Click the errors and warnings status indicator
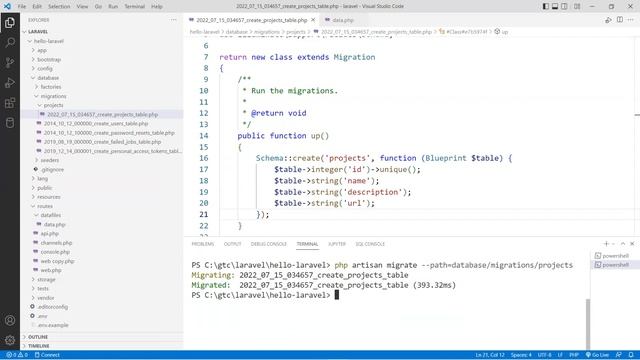The image size is (640, 360). point(17,355)
